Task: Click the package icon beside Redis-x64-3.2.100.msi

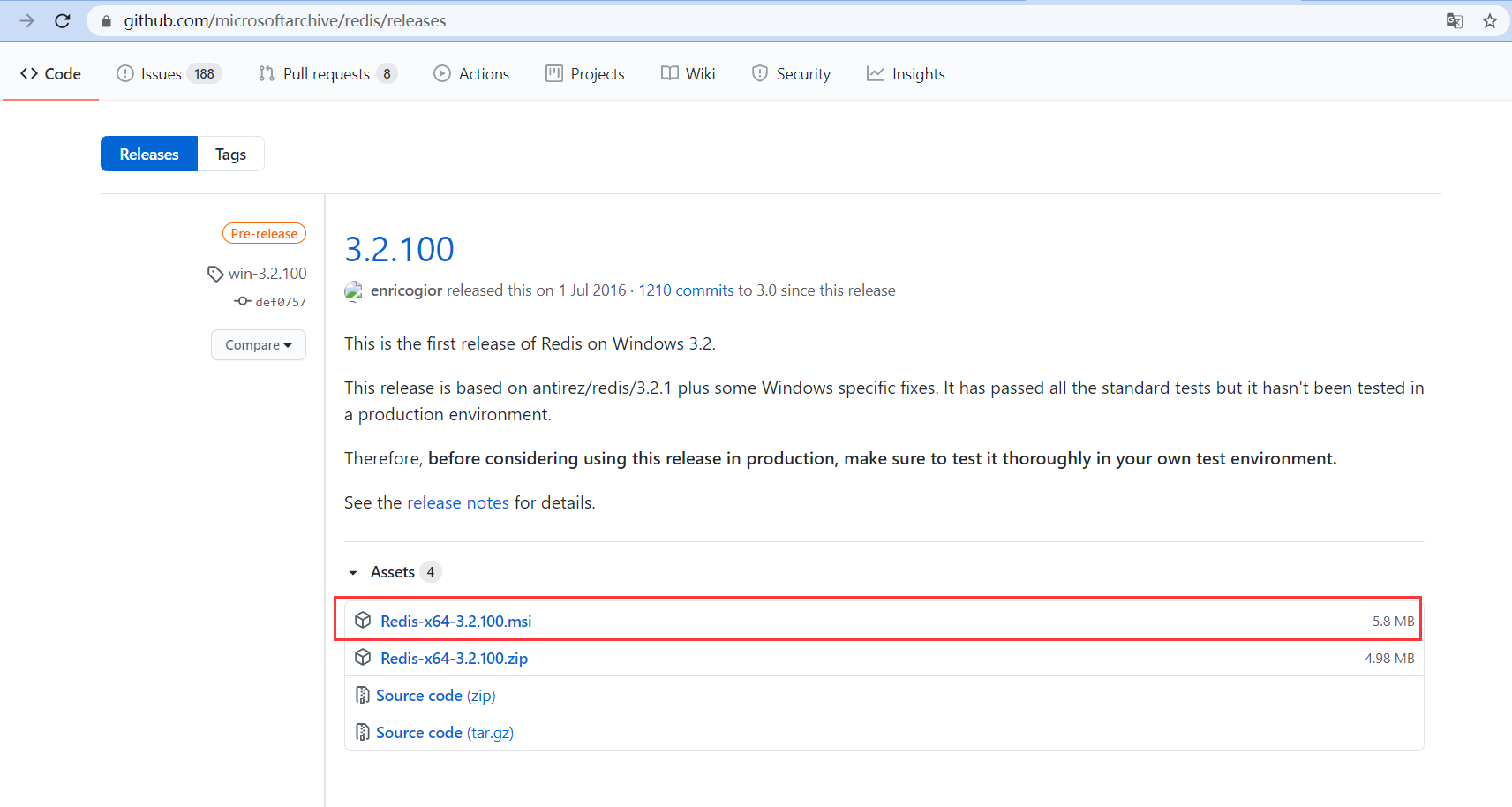Action: pos(363,621)
